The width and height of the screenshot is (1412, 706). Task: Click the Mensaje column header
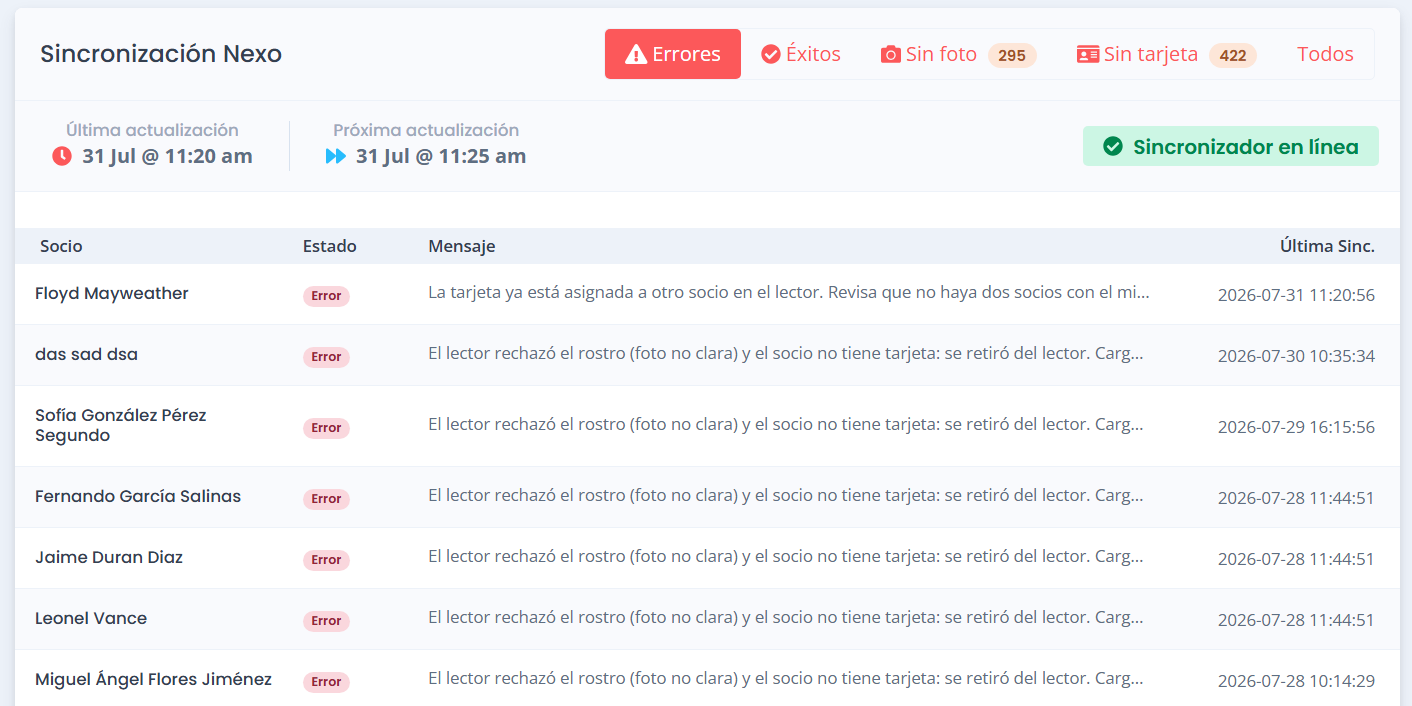click(x=462, y=246)
